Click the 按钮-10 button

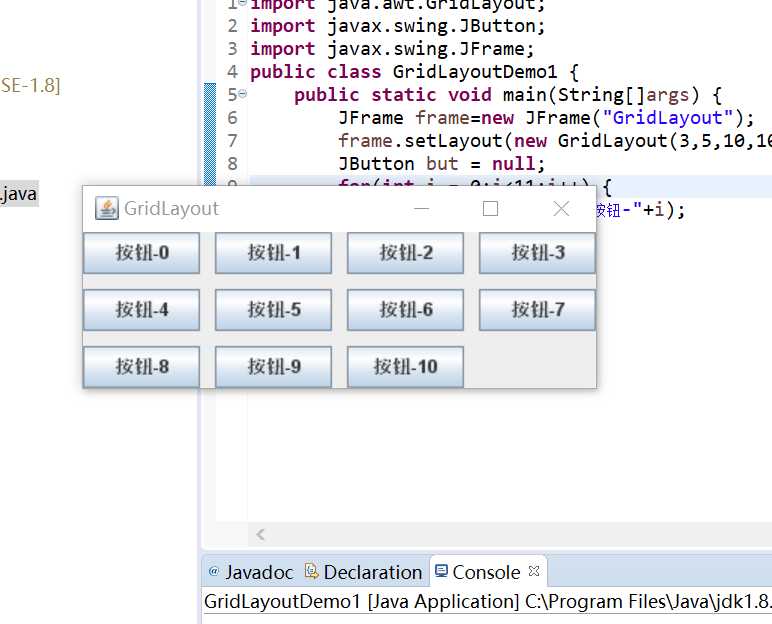click(x=405, y=367)
